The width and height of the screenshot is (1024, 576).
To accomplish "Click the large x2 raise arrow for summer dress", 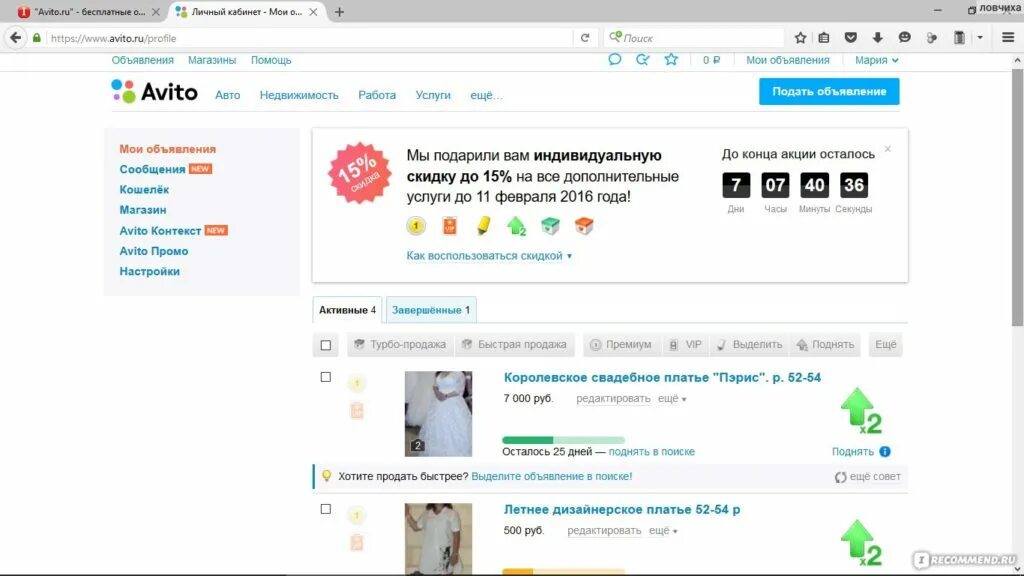I will (x=861, y=543).
